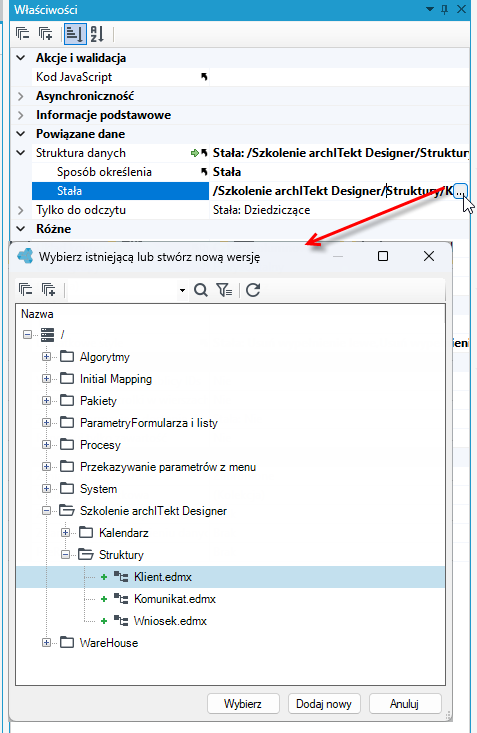Collapse the Powiązane dane section

click(21, 134)
